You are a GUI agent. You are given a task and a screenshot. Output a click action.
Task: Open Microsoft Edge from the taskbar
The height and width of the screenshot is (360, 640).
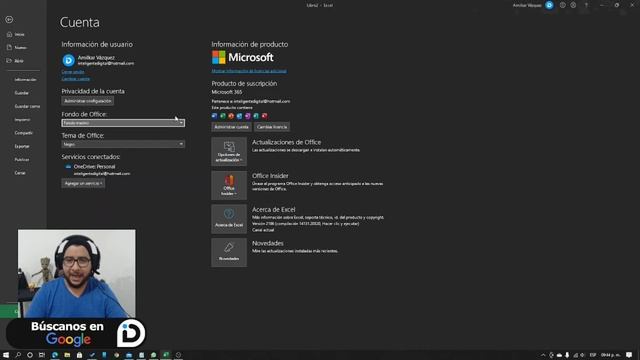[x=55, y=355]
